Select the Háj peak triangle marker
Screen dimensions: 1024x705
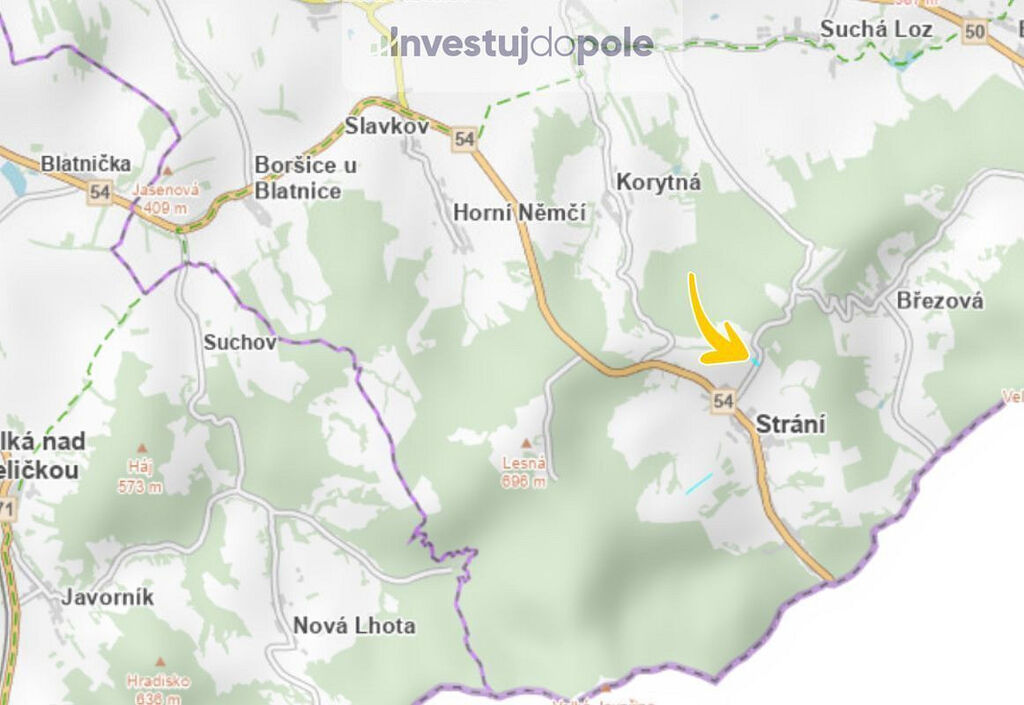click(x=142, y=448)
